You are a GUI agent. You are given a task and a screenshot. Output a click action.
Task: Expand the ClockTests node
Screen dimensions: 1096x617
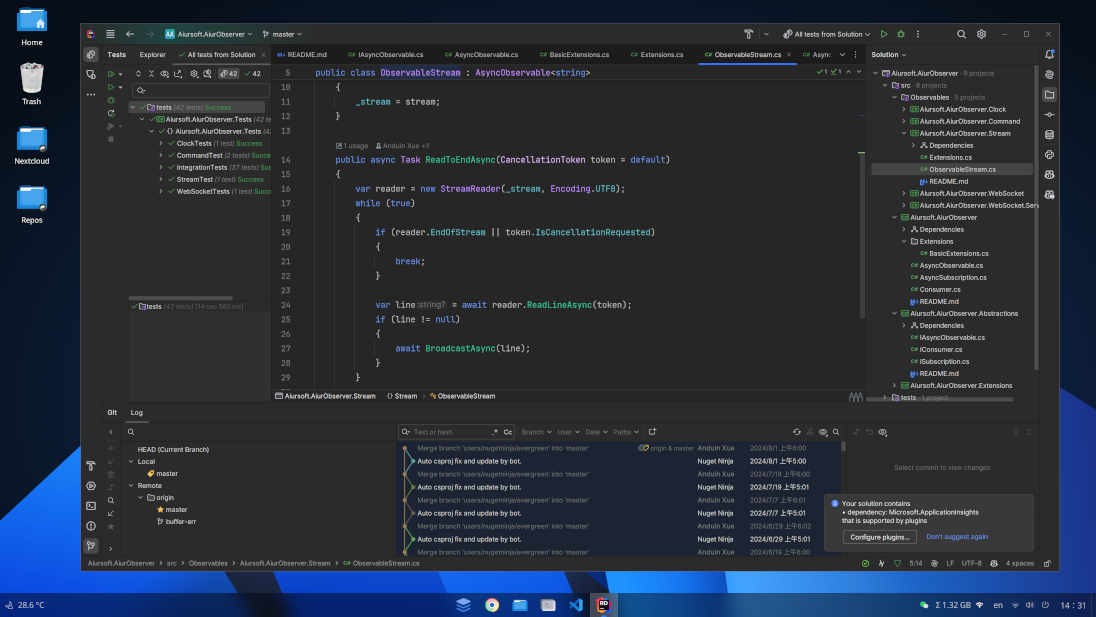point(161,143)
